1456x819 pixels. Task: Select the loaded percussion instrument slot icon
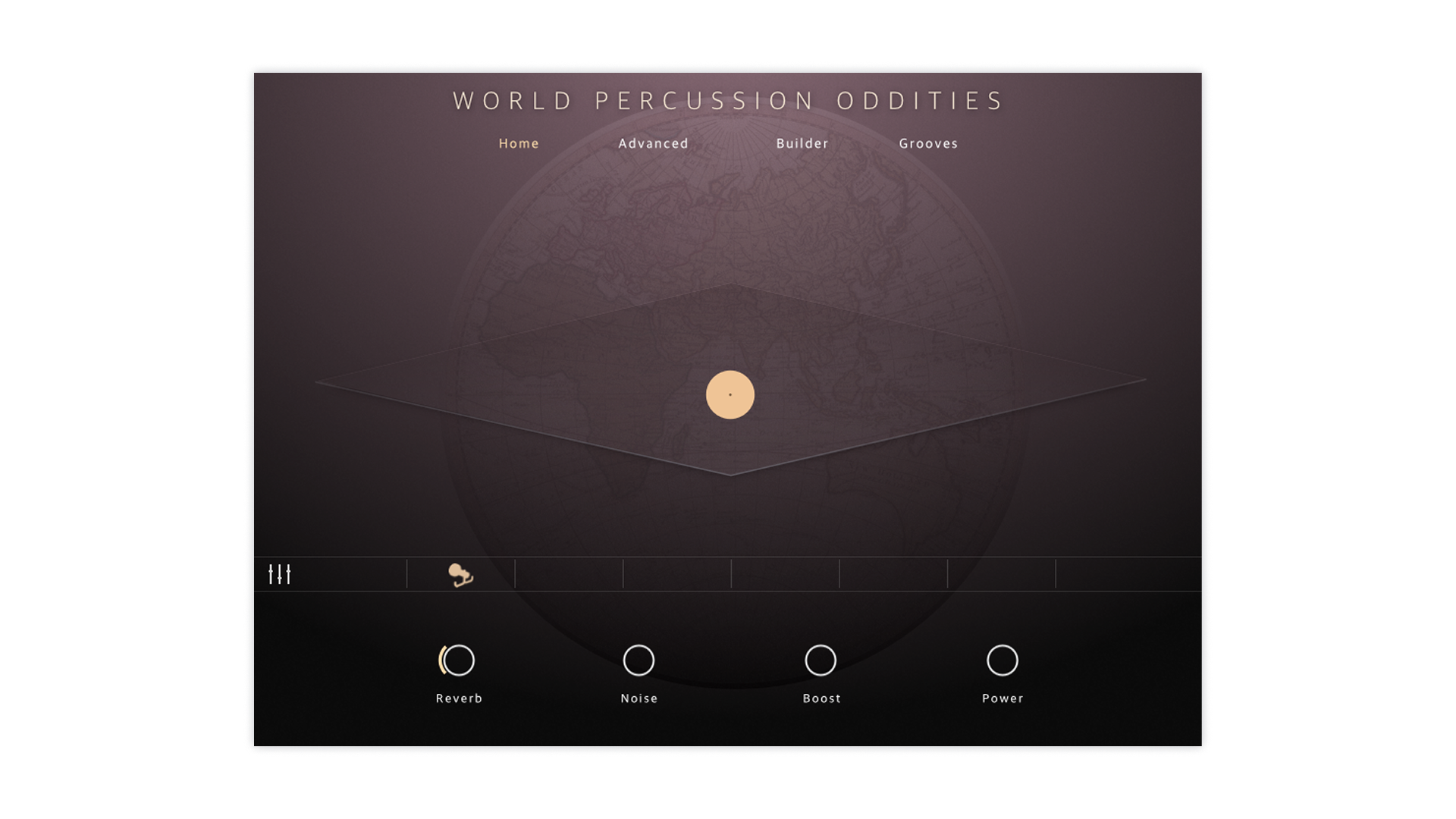click(460, 575)
